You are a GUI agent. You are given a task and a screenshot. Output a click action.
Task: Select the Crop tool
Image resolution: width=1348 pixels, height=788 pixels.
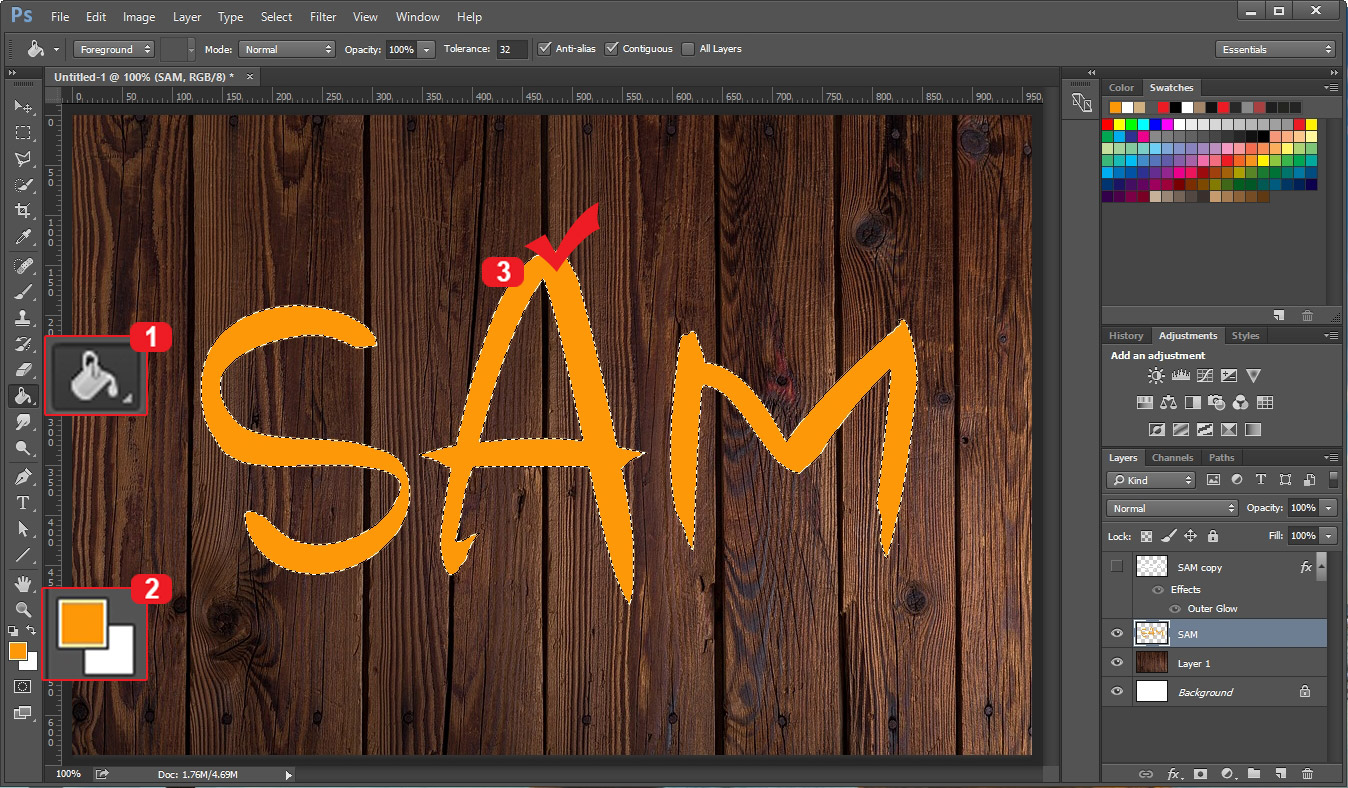pos(23,211)
